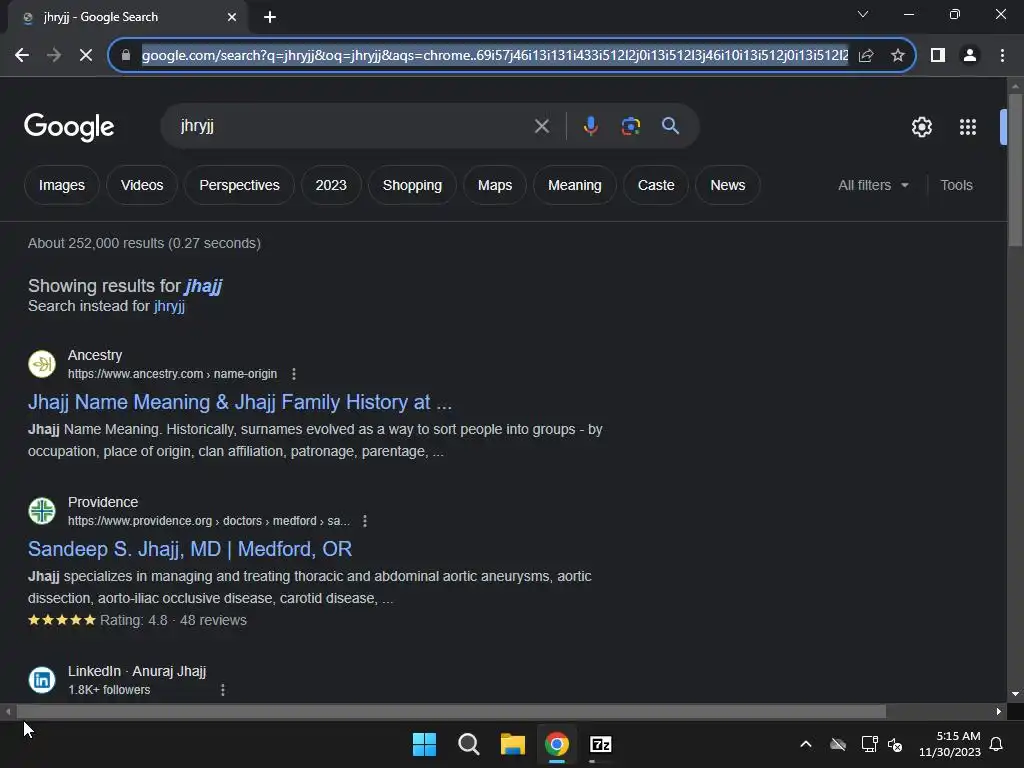Go back to the previous page
The width and height of the screenshot is (1024, 768).
point(22,56)
